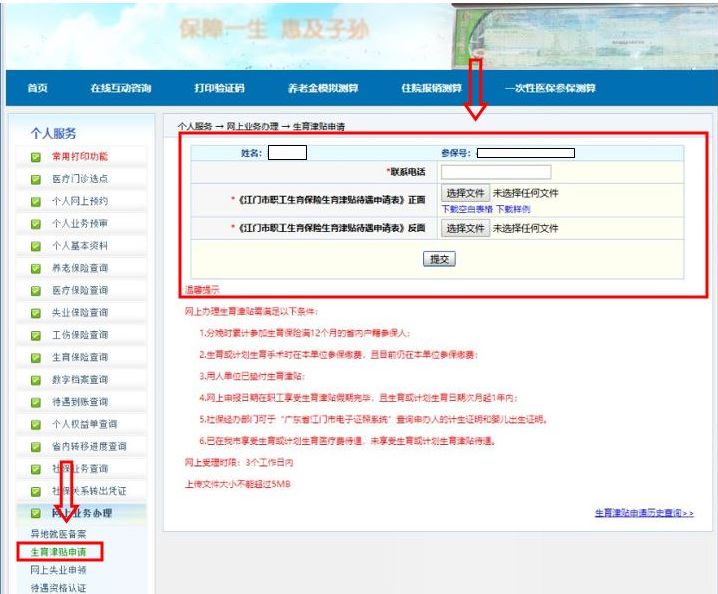This screenshot has width=718, height=594.
Task: Expand 医疗保险查询 sidebar section
Action: coord(82,290)
